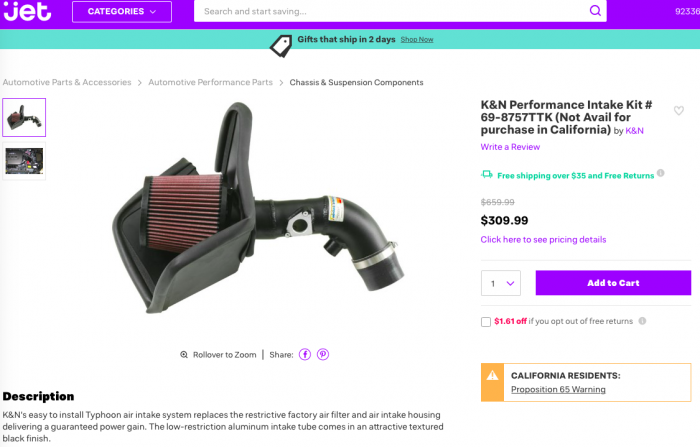
Task: Click the Rollover to Zoom magnifier icon
Action: coord(184,355)
